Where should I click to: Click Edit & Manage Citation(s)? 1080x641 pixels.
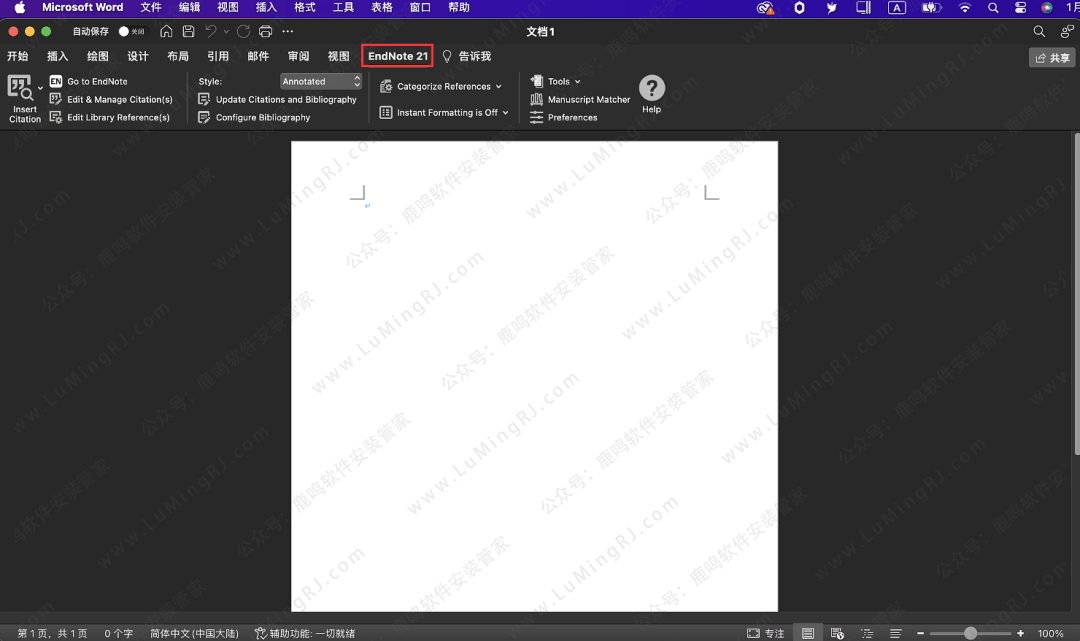119,100
